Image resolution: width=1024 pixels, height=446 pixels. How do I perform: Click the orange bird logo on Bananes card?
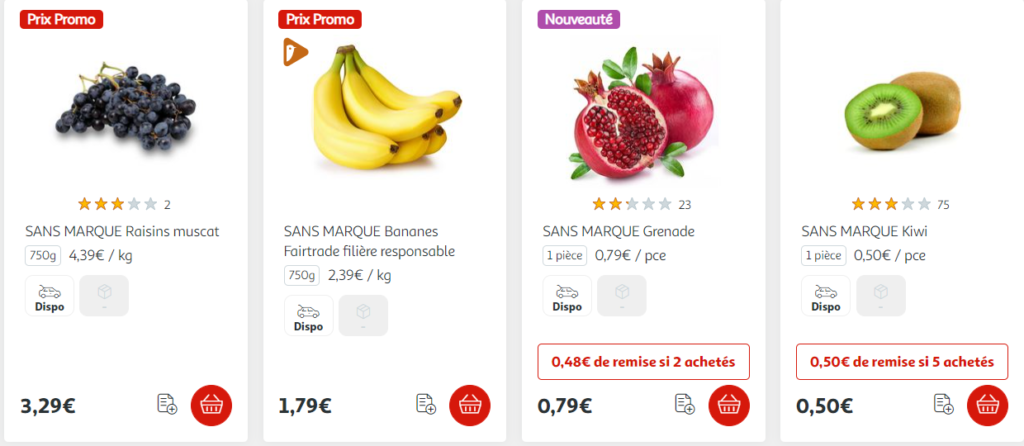pyautogui.click(x=295, y=52)
